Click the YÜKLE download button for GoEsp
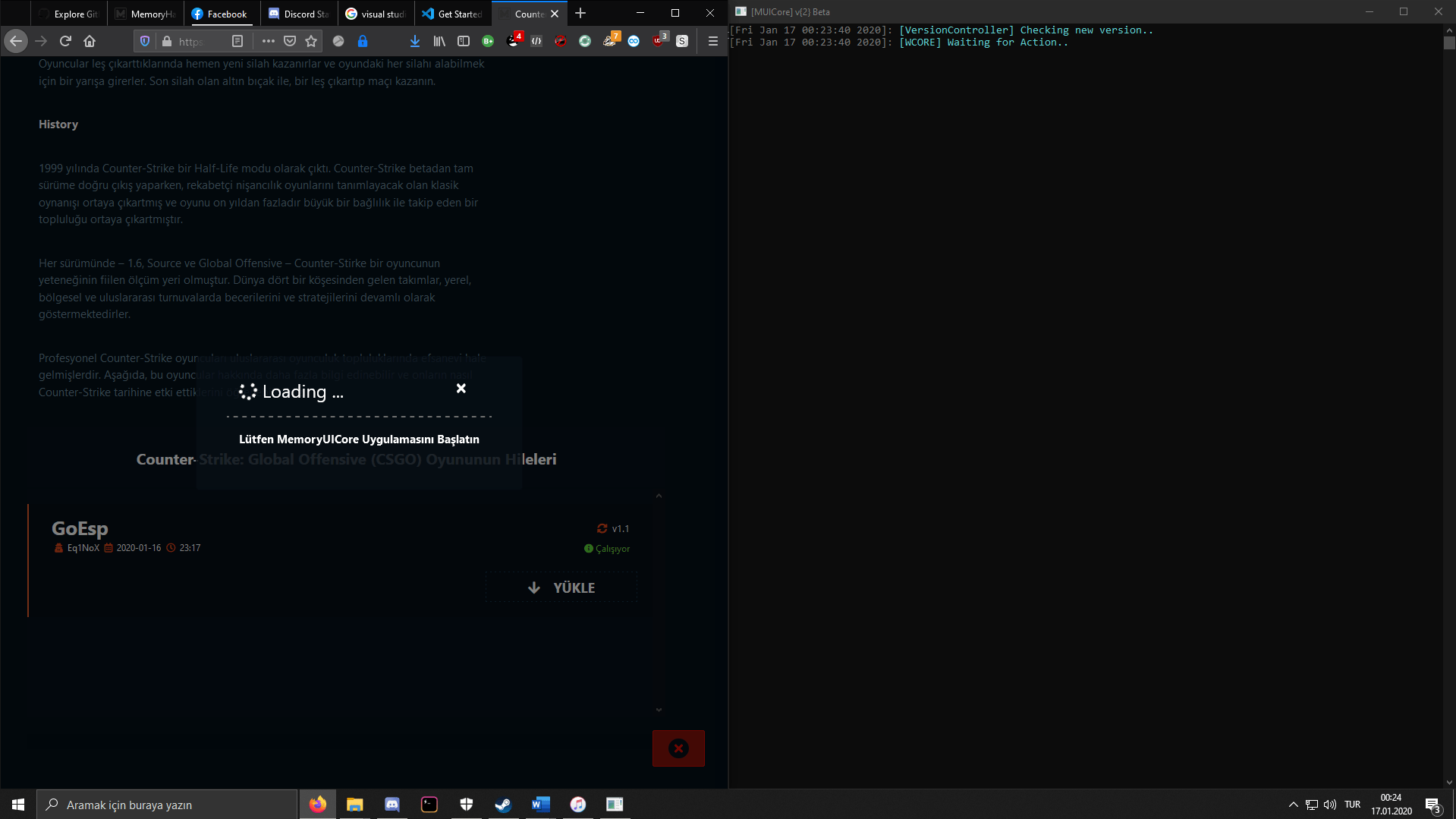1456x819 pixels. click(561, 587)
